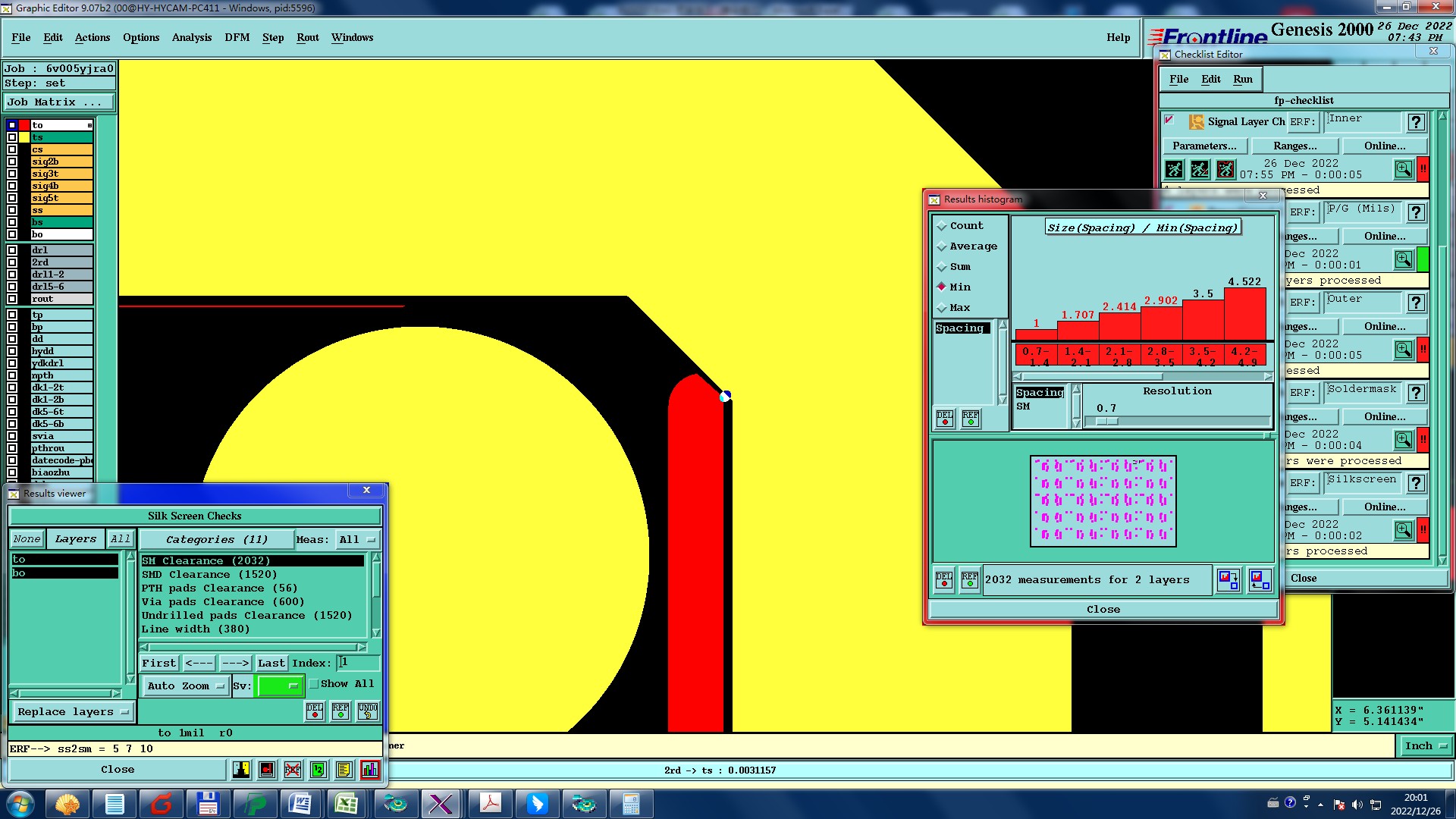The image size is (1456, 819).
Task: Uncheck the Signal Layer Checks checkbox
Action: [x=1169, y=121]
